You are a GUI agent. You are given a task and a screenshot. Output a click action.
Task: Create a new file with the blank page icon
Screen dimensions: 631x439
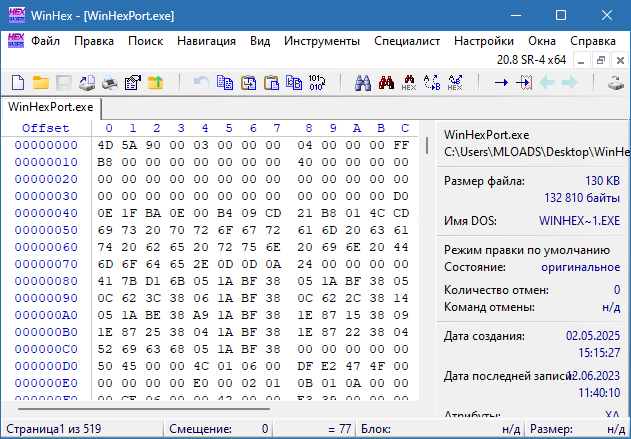18,82
